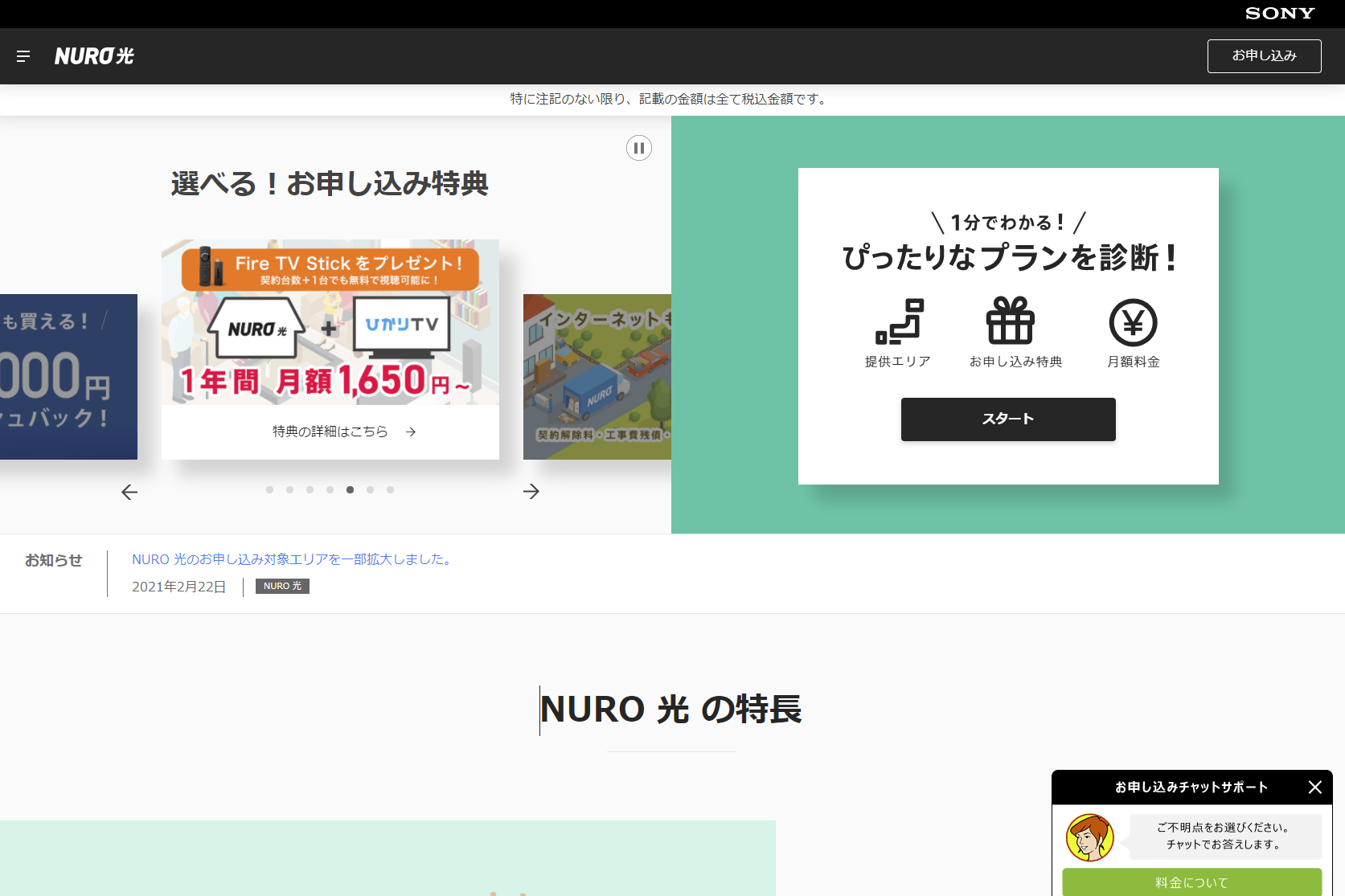The width and height of the screenshot is (1345, 896).
Task: Select the fifth active carousel dot
Action: point(350,489)
